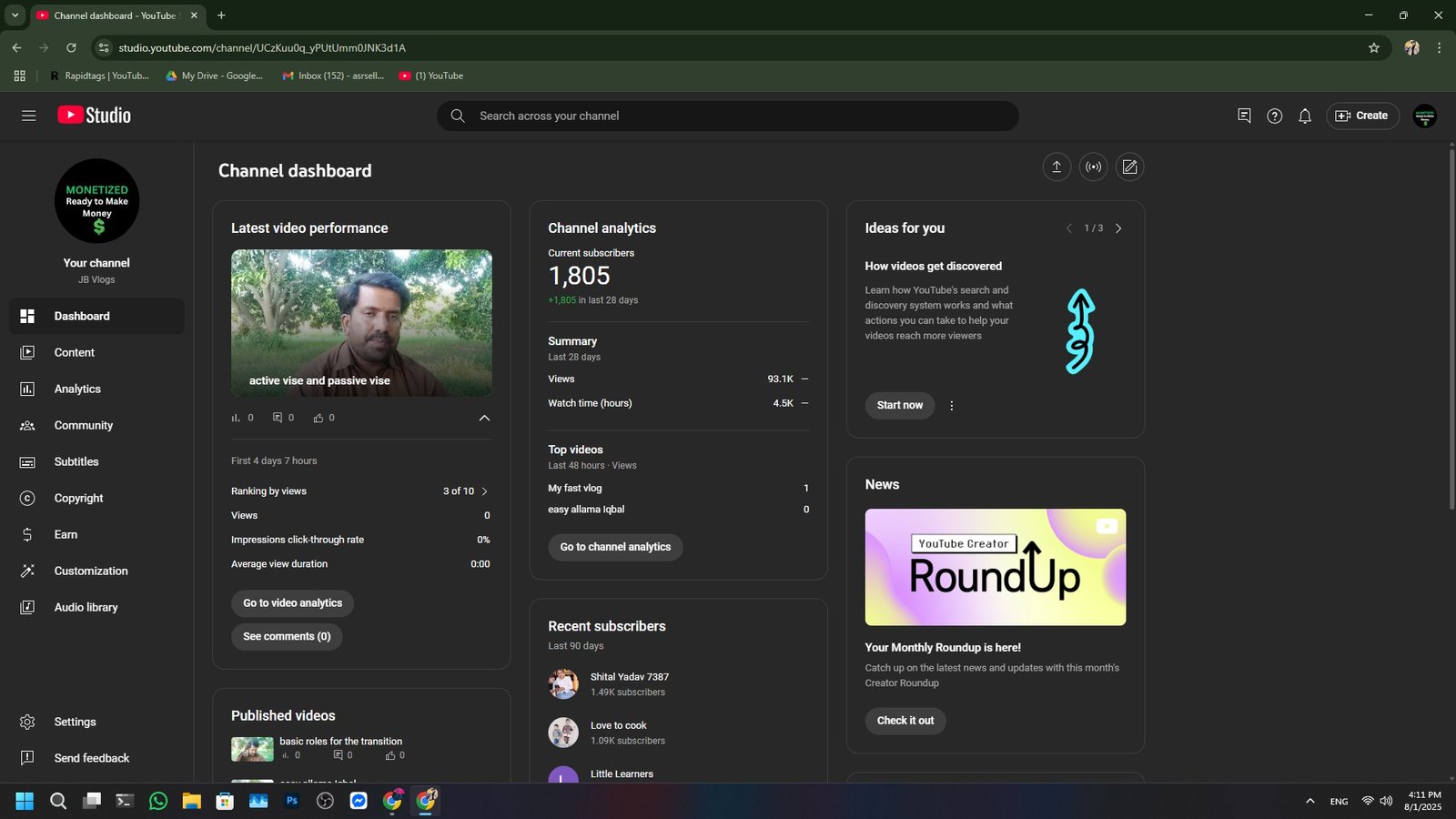Viewport: 1456px width, 819px height.
Task: Open the Customization sidebar item
Action: (96, 571)
